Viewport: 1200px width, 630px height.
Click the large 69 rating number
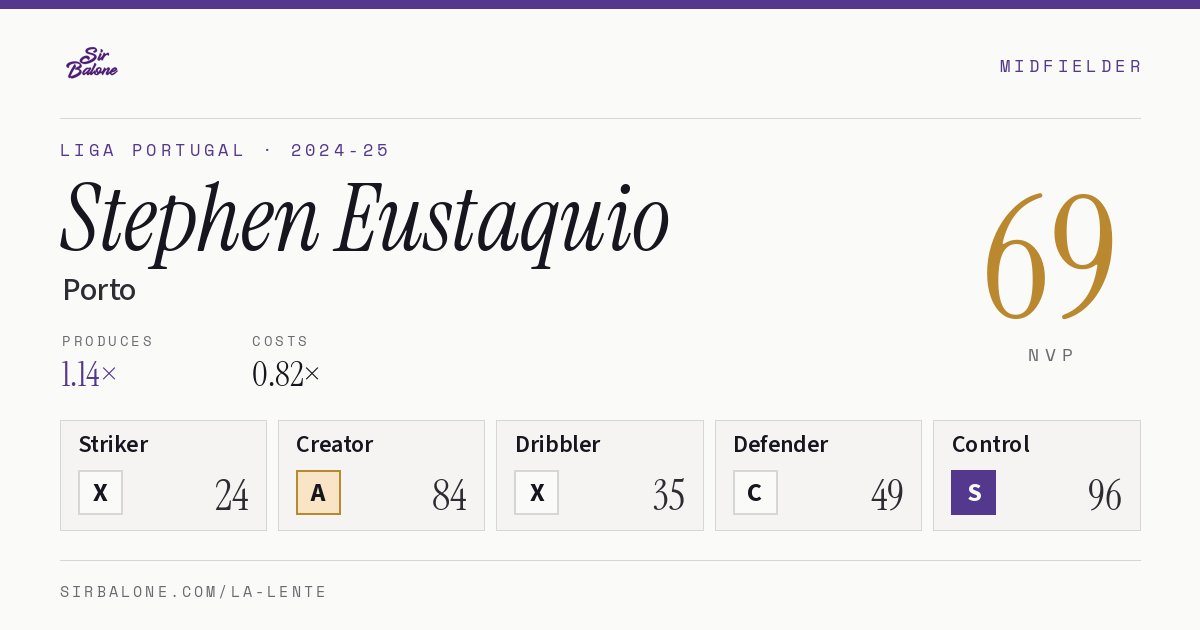tap(1050, 256)
